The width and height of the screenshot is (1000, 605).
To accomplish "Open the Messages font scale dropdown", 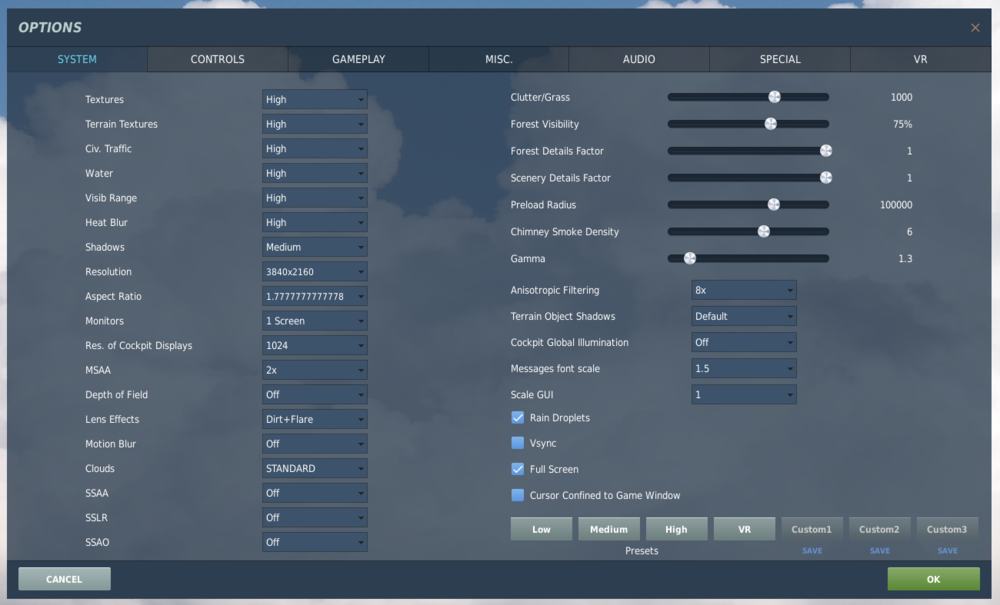I will (744, 368).
